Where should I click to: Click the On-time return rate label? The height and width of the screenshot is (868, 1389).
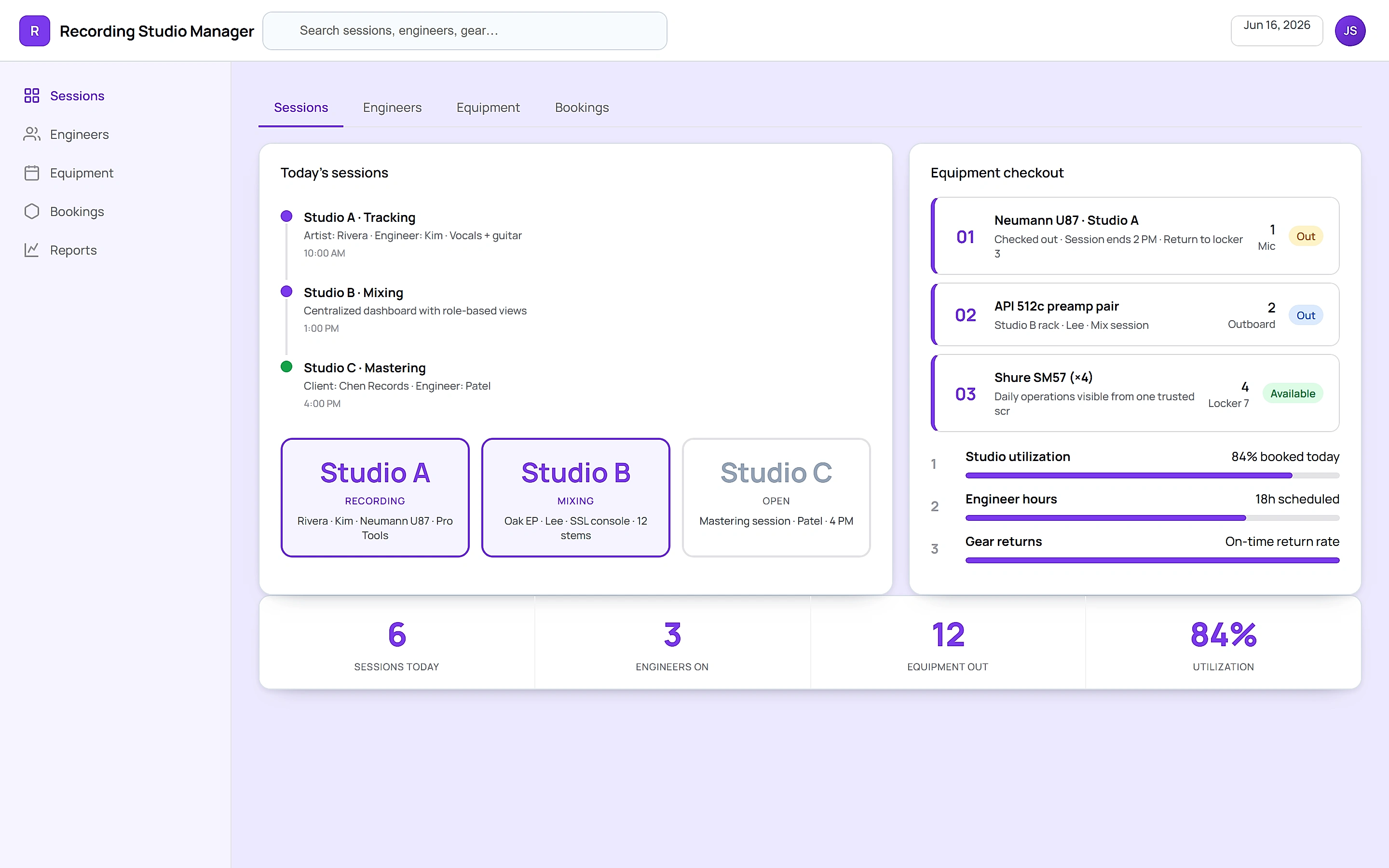[x=1281, y=542]
